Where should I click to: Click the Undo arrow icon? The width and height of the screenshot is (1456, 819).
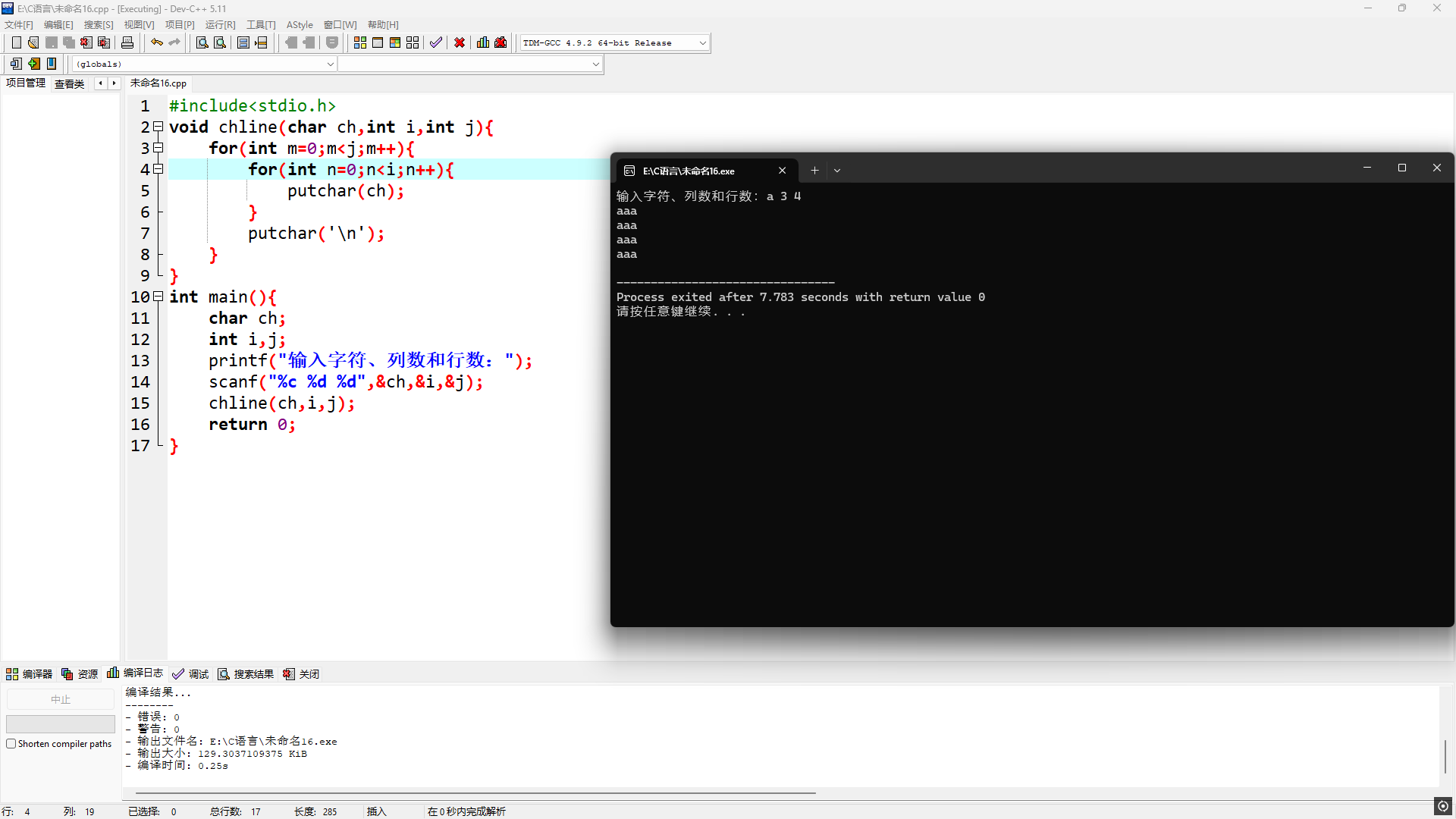pos(156,42)
